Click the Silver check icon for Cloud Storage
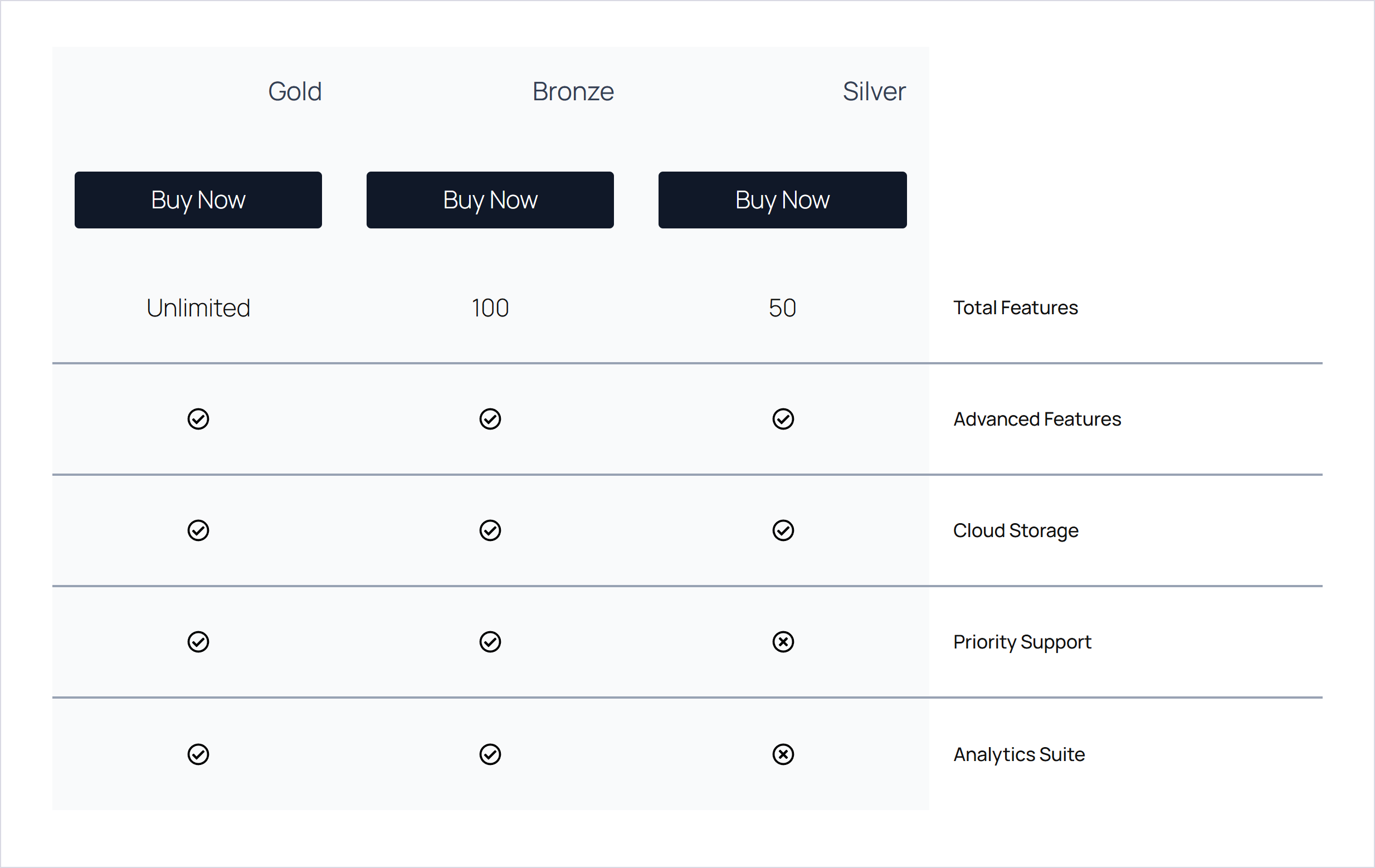This screenshot has width=1375, height=868. point(783,530)
